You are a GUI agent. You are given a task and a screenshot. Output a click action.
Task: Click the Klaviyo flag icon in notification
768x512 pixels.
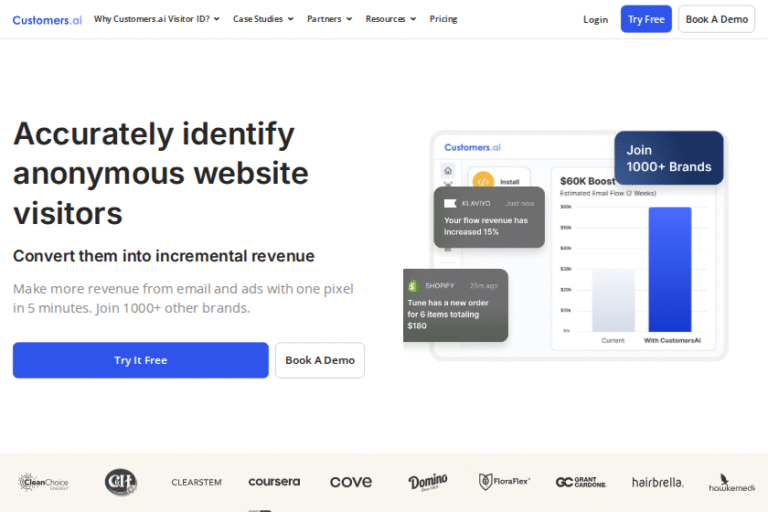450,203
